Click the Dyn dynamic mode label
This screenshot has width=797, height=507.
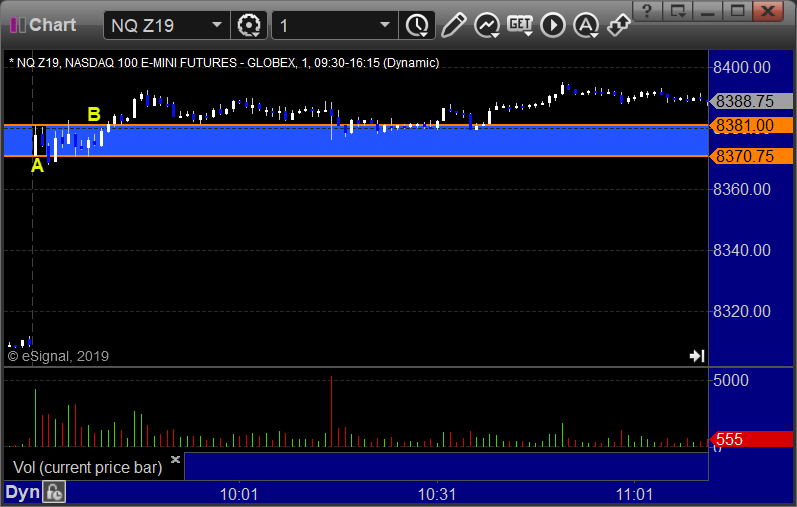pyautogui.click(x=22, y=492)
